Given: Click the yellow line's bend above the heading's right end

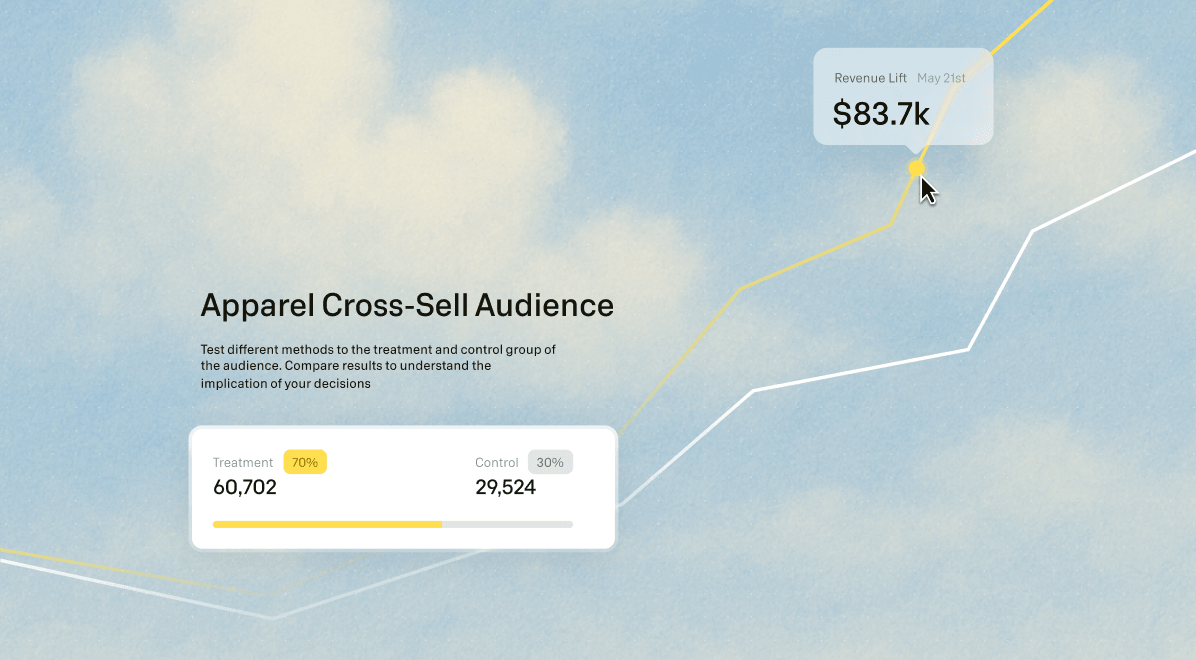Looking at the screenshot, I should tap(741, 289).
